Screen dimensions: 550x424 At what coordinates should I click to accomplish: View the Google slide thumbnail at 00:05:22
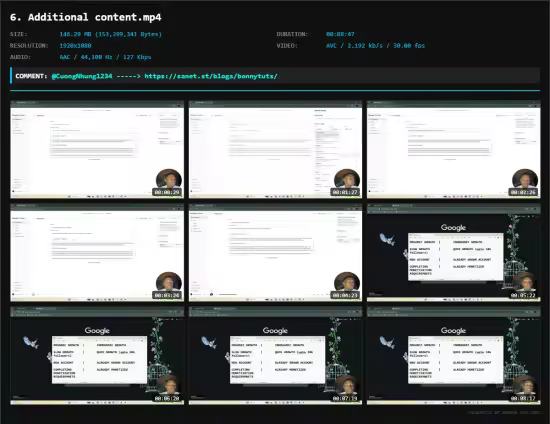454,253
